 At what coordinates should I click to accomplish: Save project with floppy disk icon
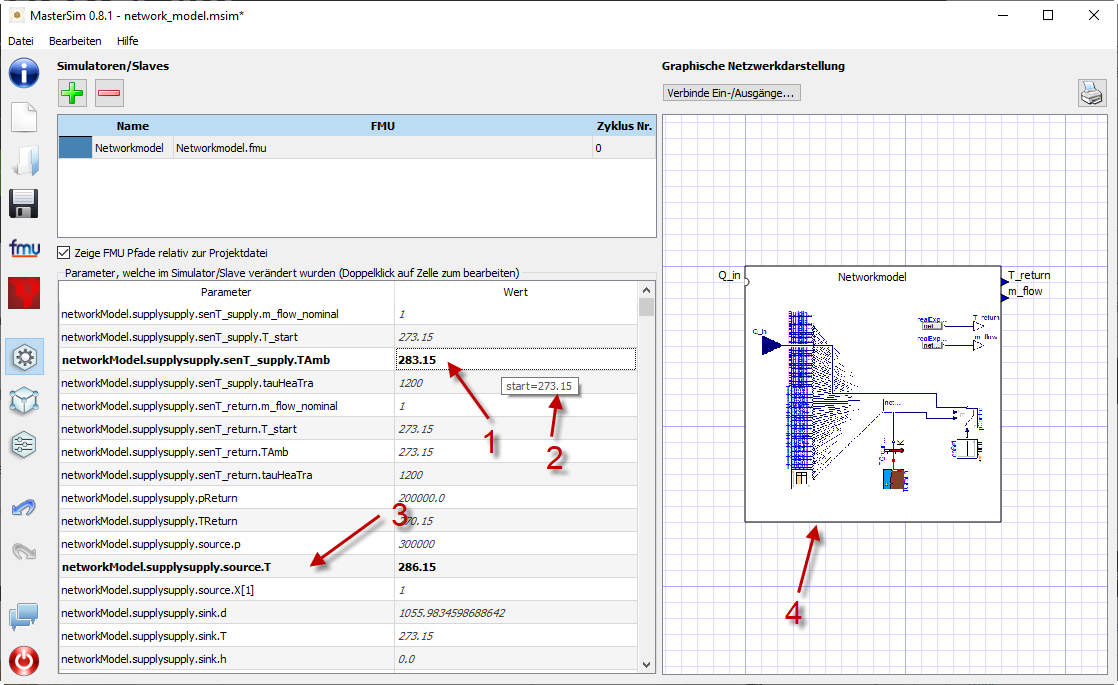pyautogui.click(x=24, y=204)
